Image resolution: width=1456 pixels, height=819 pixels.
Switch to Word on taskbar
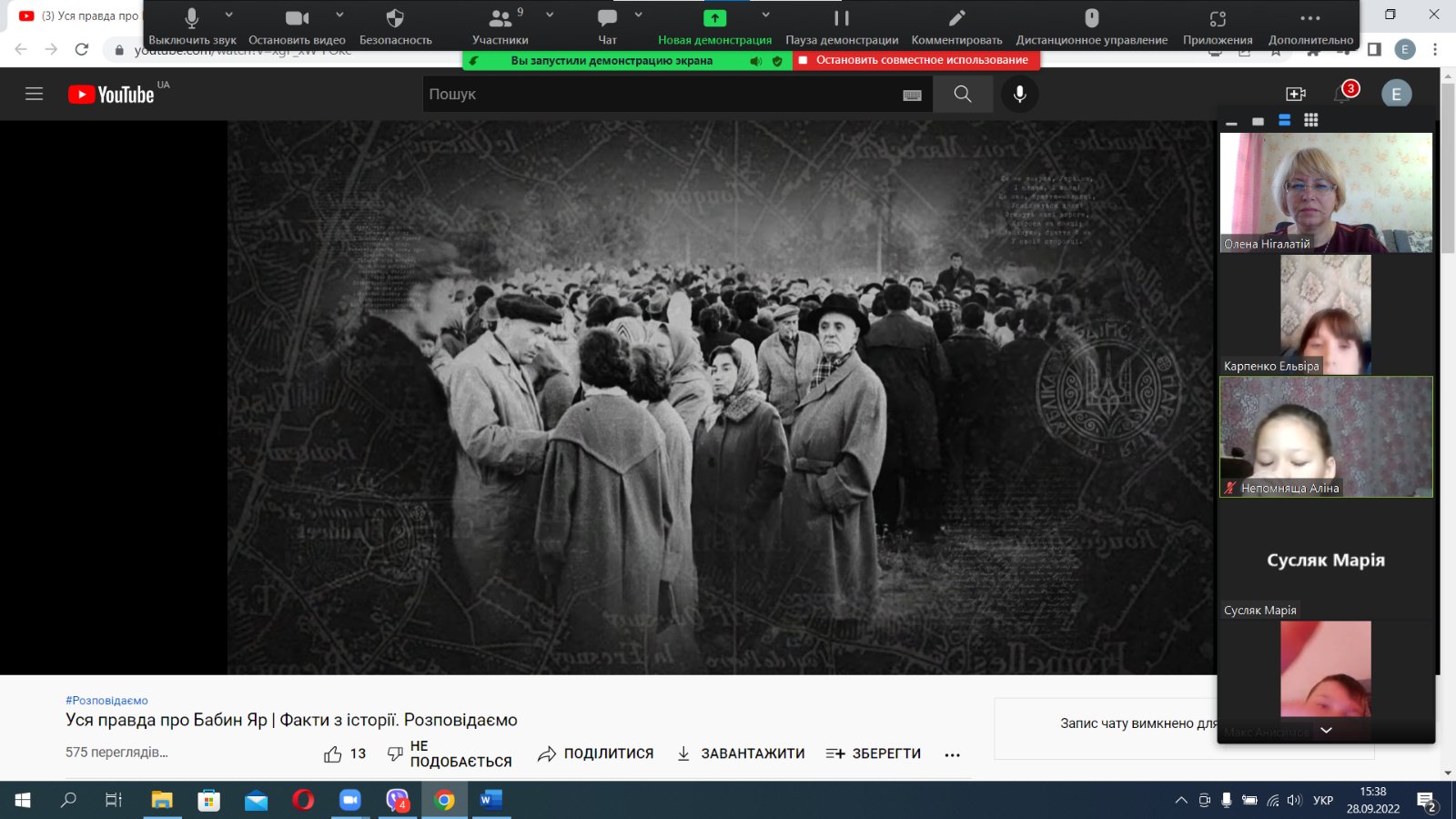point(491,800)
